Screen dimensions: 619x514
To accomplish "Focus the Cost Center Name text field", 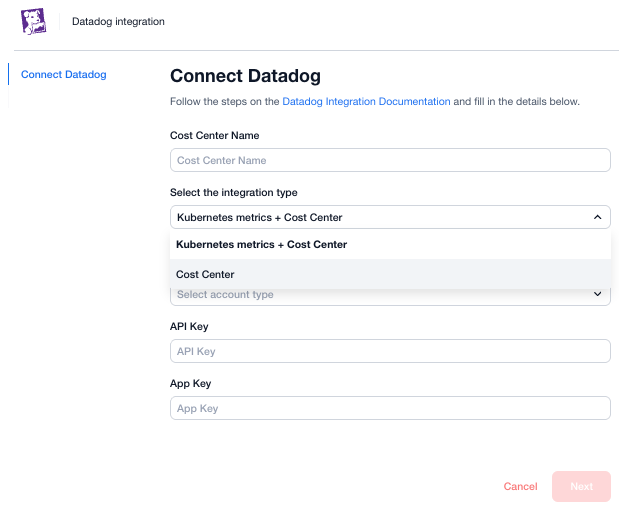I will coord(390,160).
